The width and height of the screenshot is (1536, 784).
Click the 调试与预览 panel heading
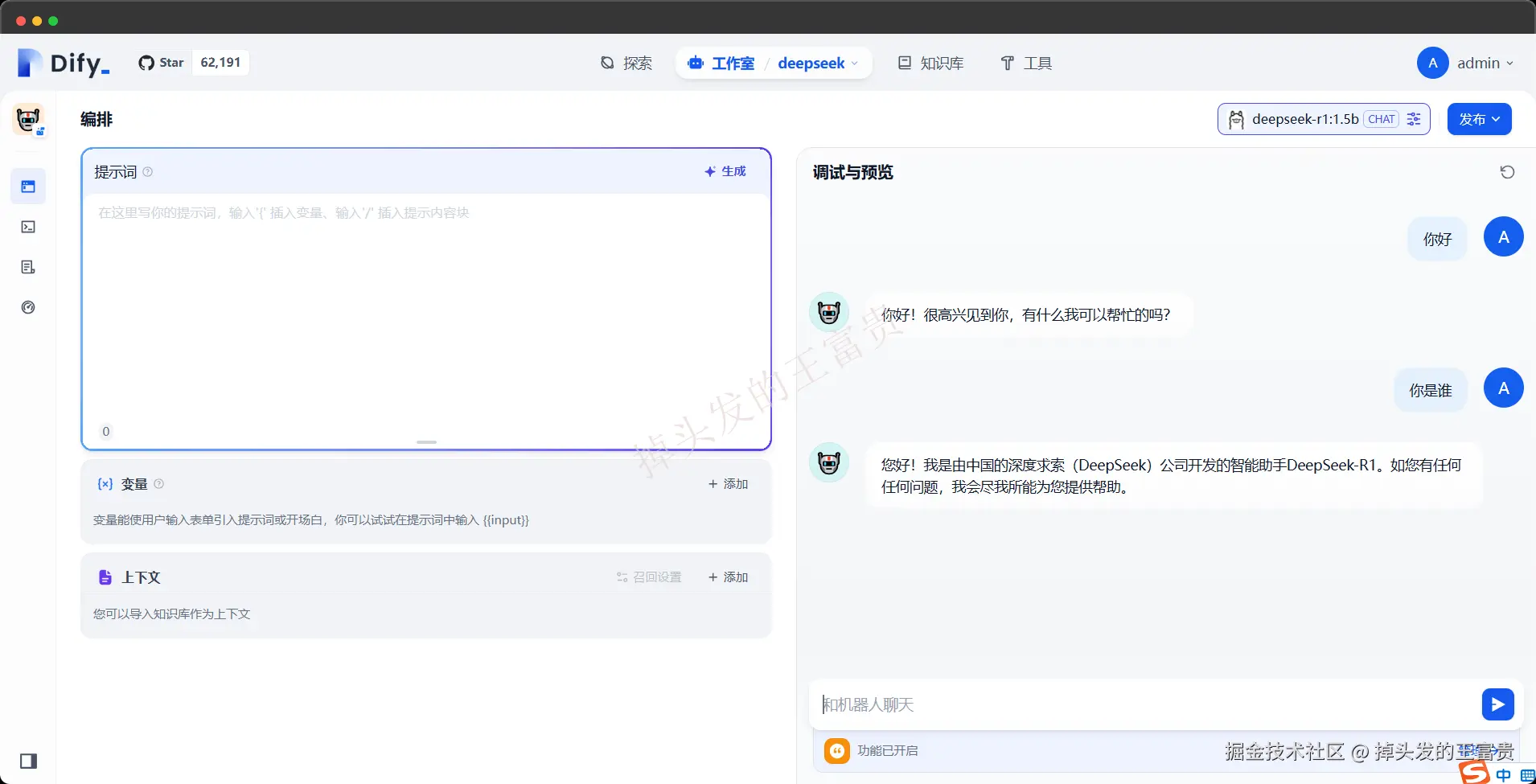point(852,172)
